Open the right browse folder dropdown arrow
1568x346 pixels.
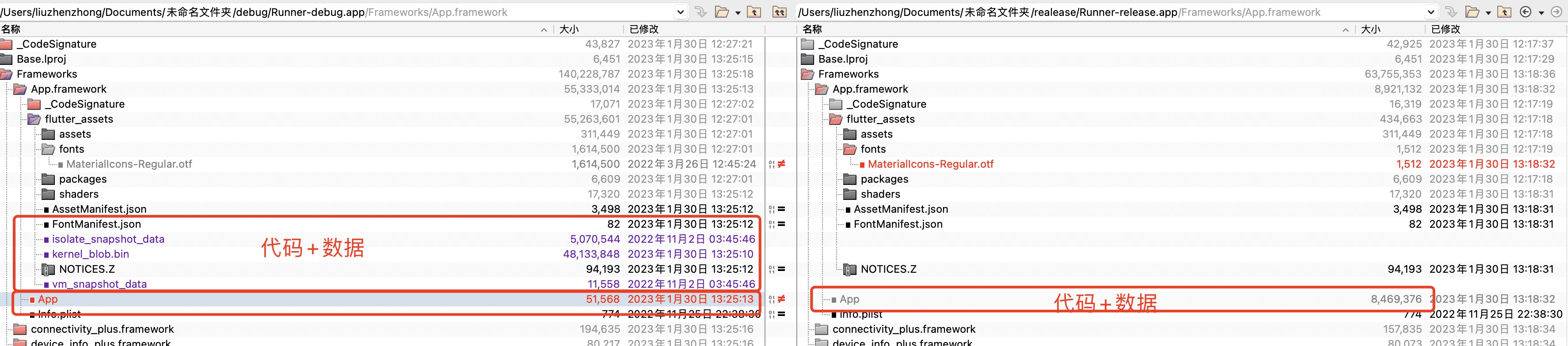(1488, 12)
